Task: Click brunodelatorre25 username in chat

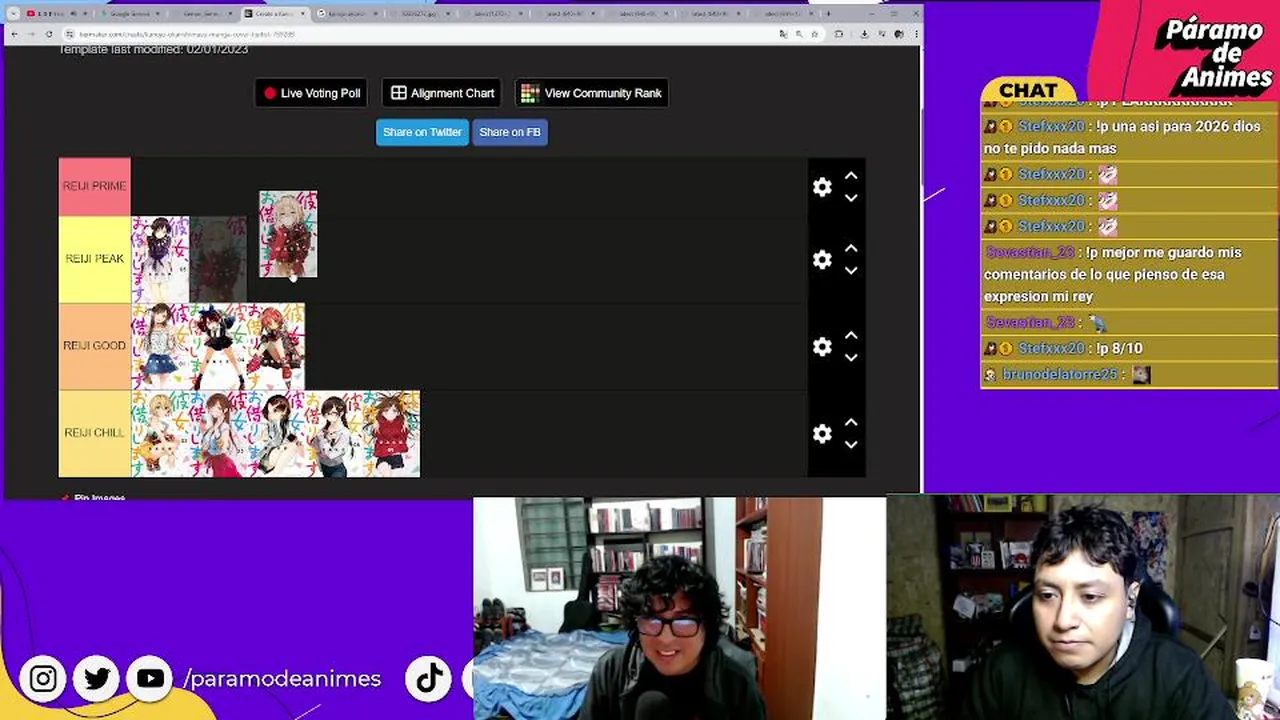Action: (1060, 374)
